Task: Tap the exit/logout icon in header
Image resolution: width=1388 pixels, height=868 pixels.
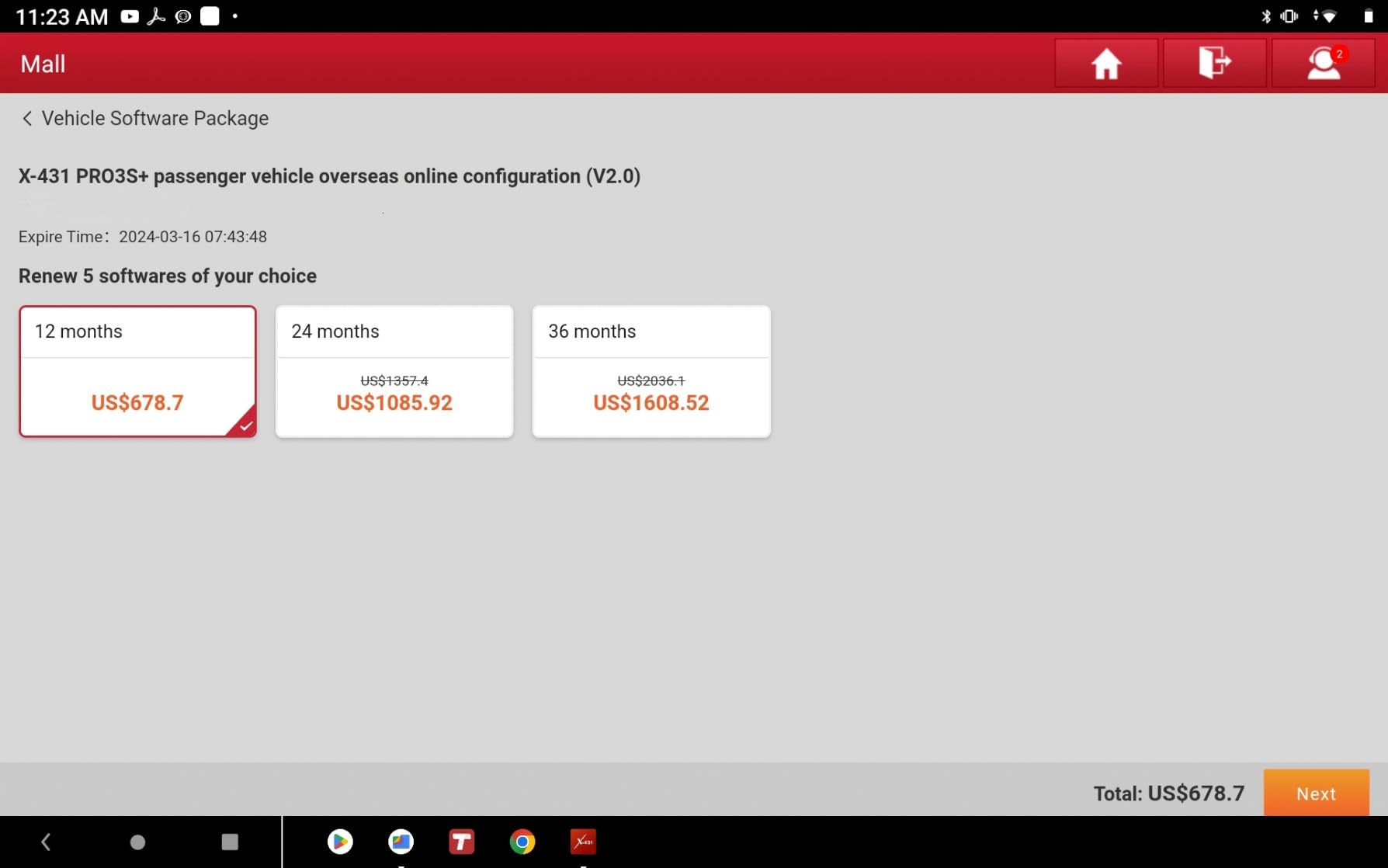Action: point(1215,64)
